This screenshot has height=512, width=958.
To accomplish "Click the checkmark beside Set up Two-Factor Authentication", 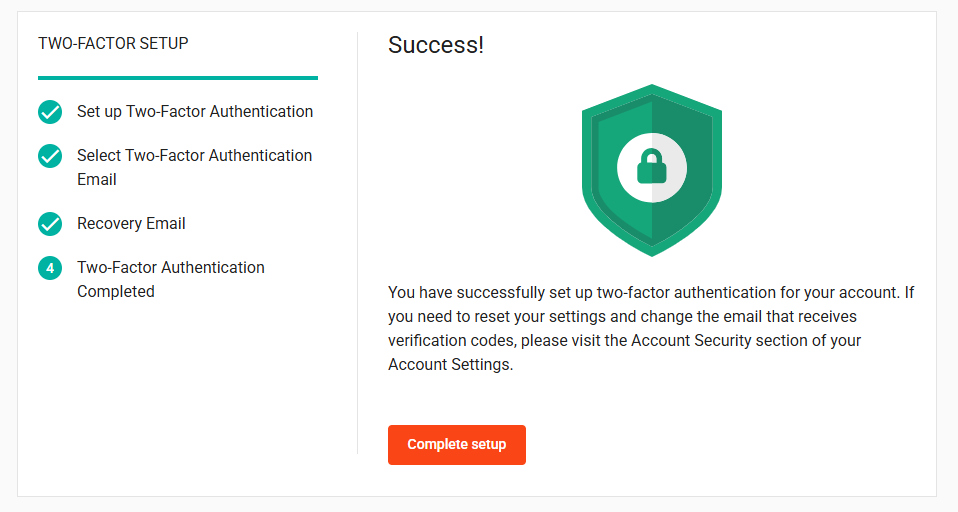I will point(50,112).
